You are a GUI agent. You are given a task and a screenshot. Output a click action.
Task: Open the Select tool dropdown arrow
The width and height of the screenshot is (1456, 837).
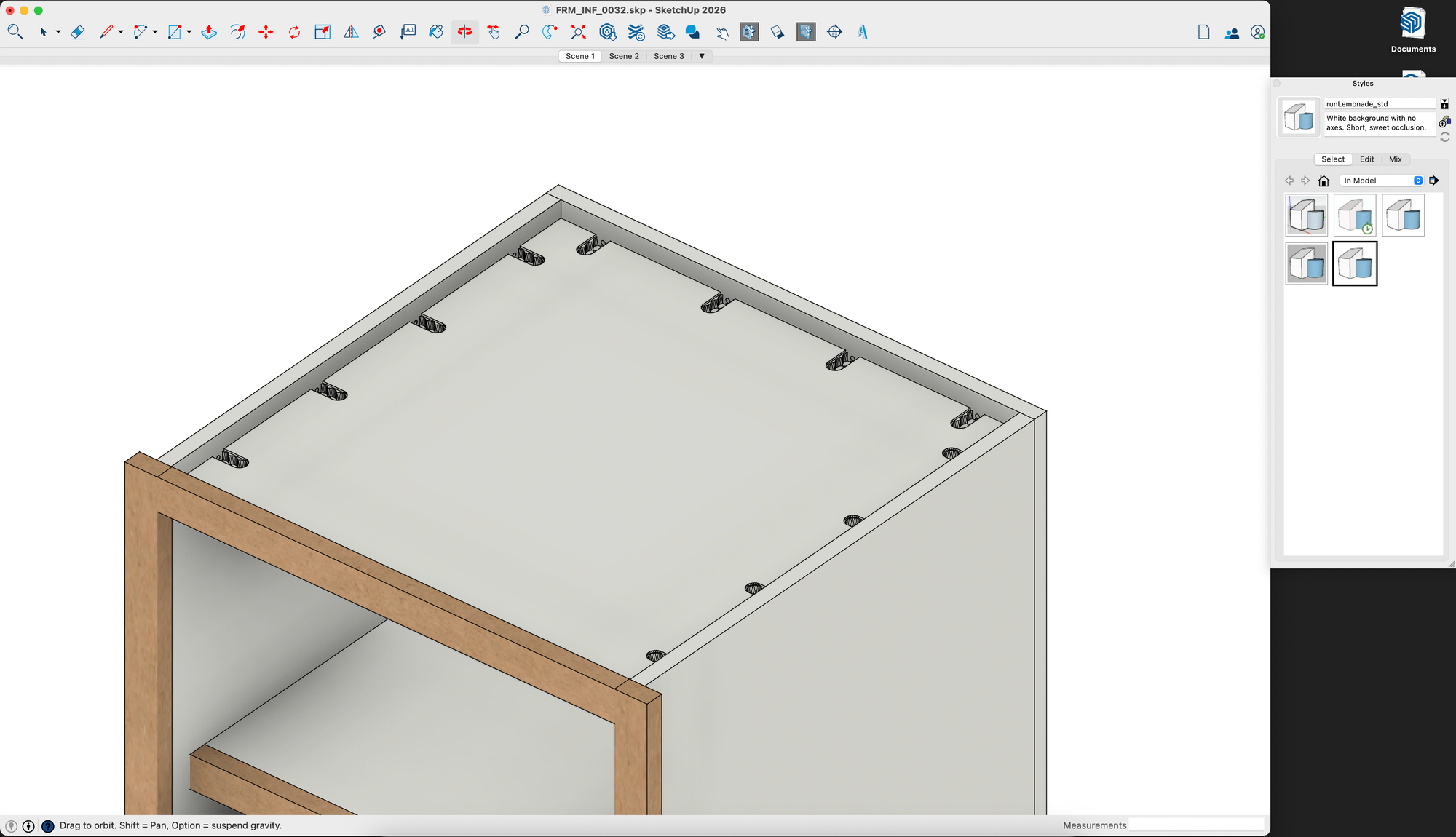click(58, 32)
